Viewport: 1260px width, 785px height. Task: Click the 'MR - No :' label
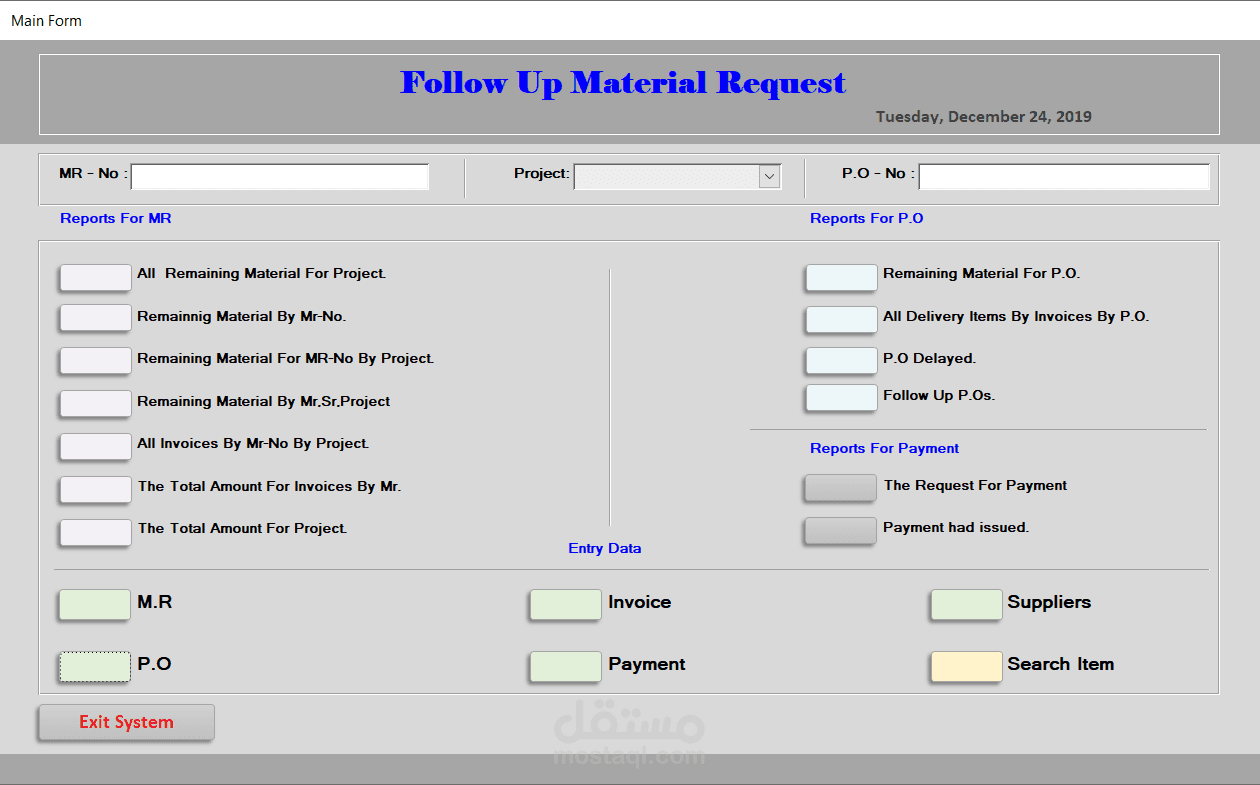pyautogui.click(x=94, y=173)
